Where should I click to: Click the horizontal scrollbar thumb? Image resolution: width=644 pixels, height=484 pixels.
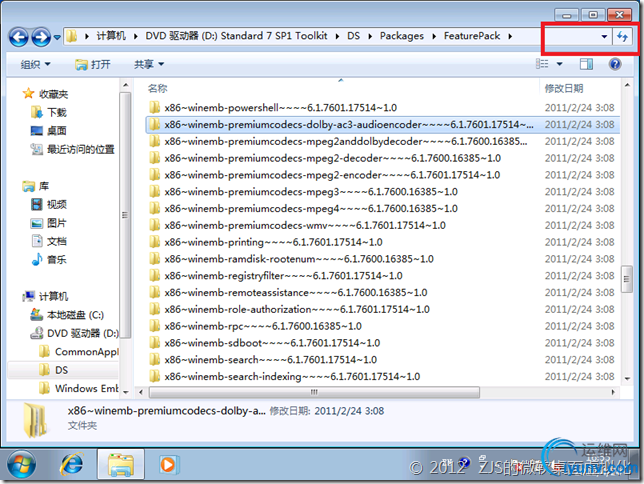click(x=314, y=392)
